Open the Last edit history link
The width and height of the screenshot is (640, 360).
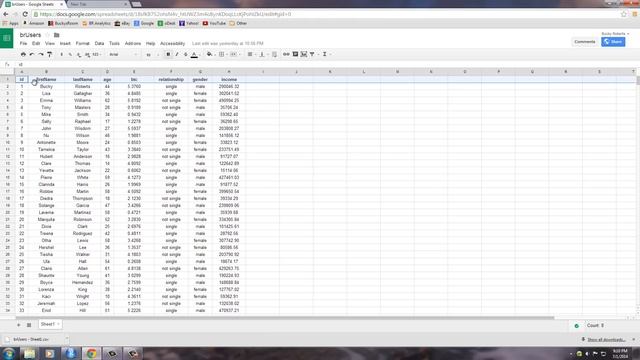click(x=228, y=43)
